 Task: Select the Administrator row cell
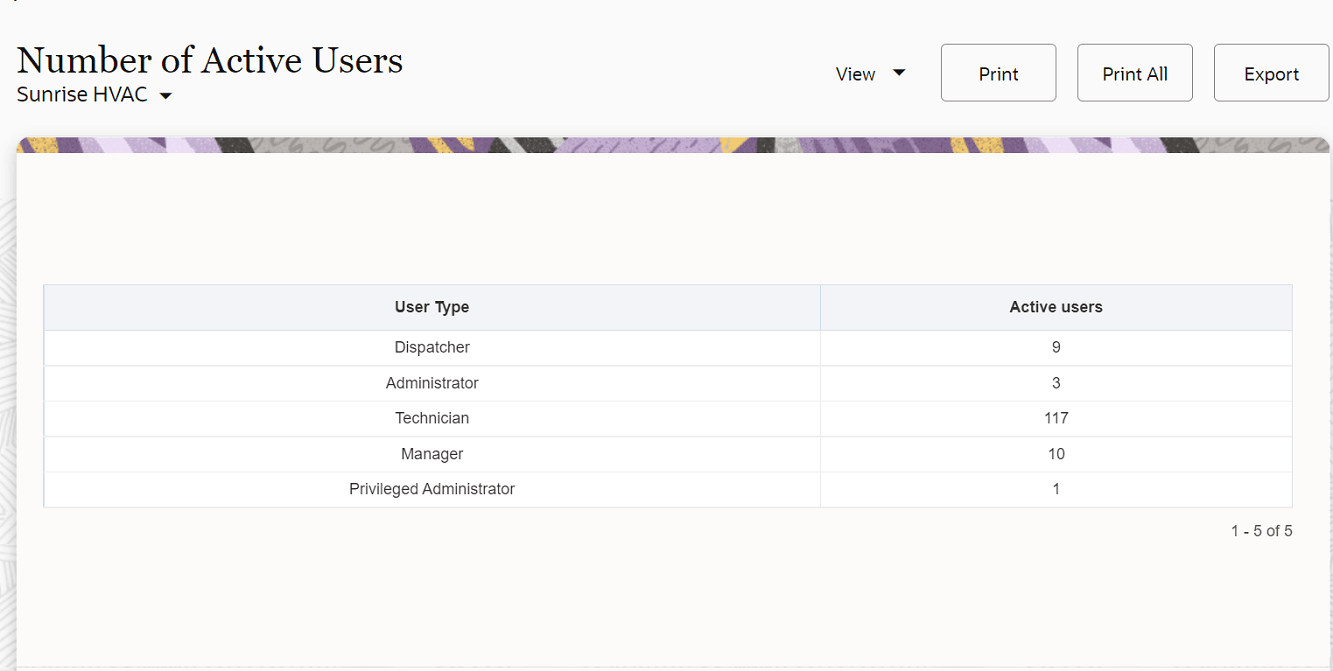tap(431, 383)
